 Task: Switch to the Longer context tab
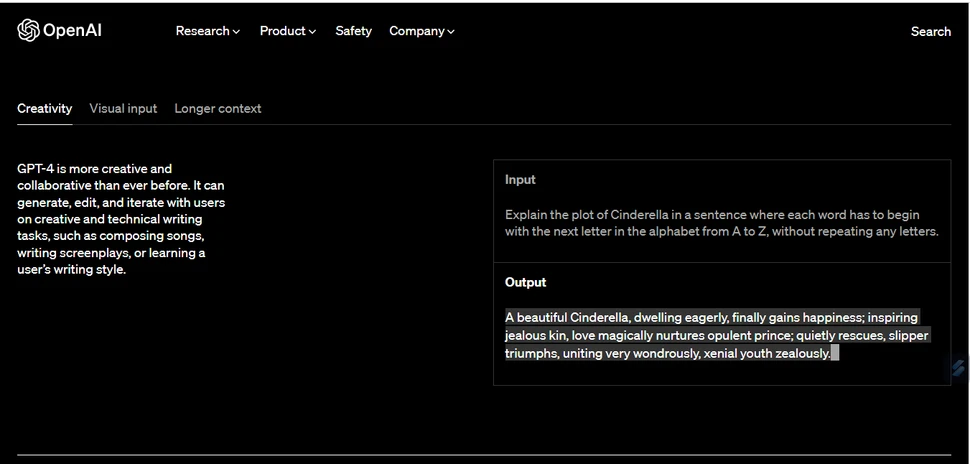(218, 108)
